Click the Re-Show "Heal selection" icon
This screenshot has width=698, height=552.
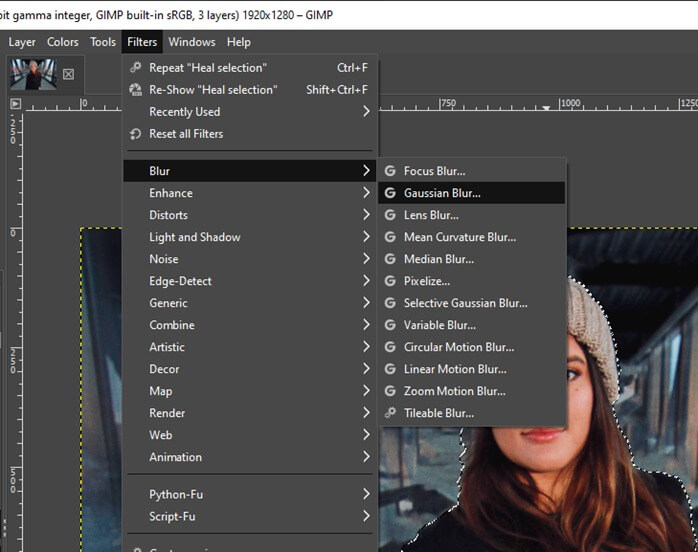point(136,90)
